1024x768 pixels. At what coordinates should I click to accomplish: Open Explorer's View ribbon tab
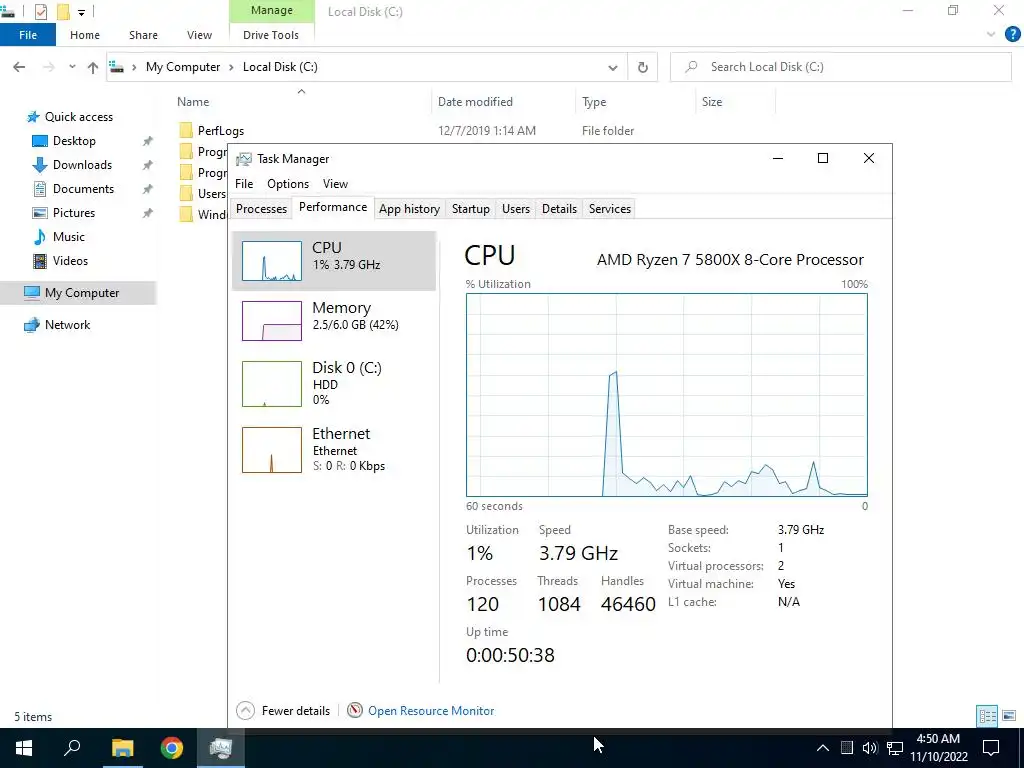(x=199, y=35)
